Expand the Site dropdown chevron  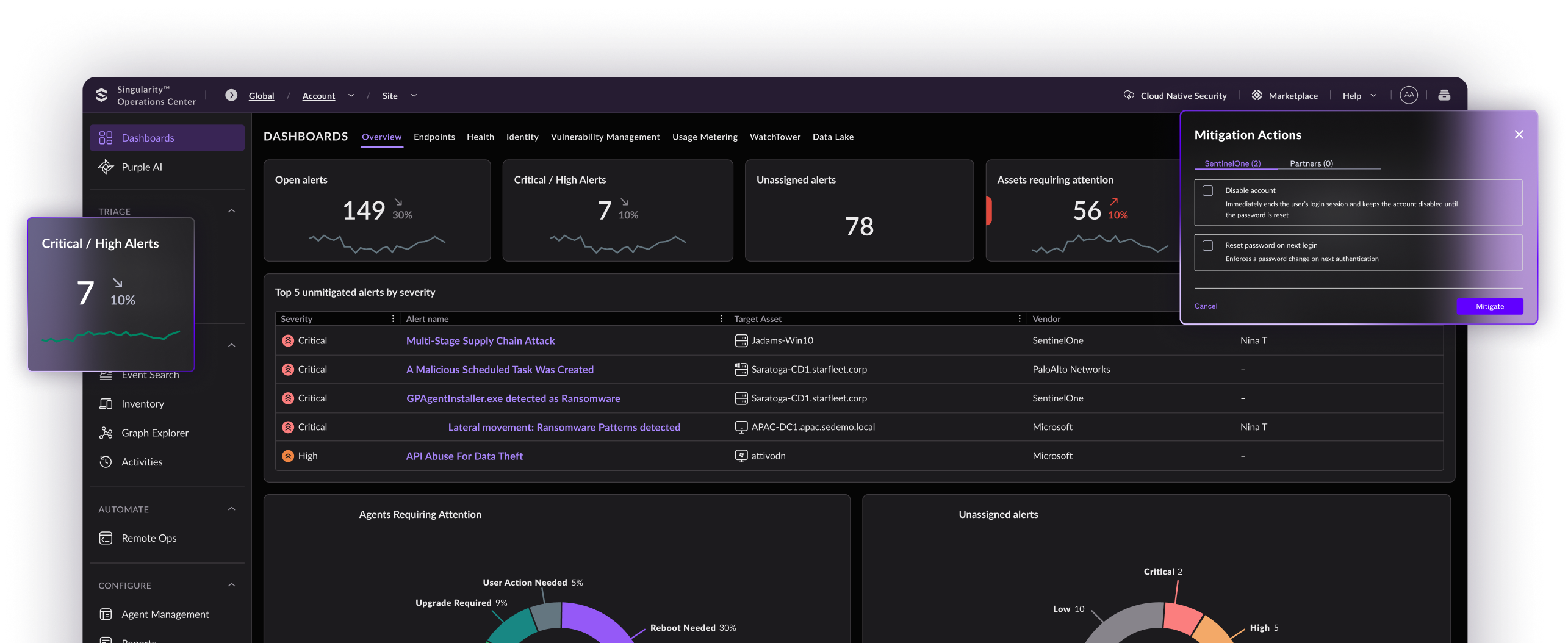[414, 96]
